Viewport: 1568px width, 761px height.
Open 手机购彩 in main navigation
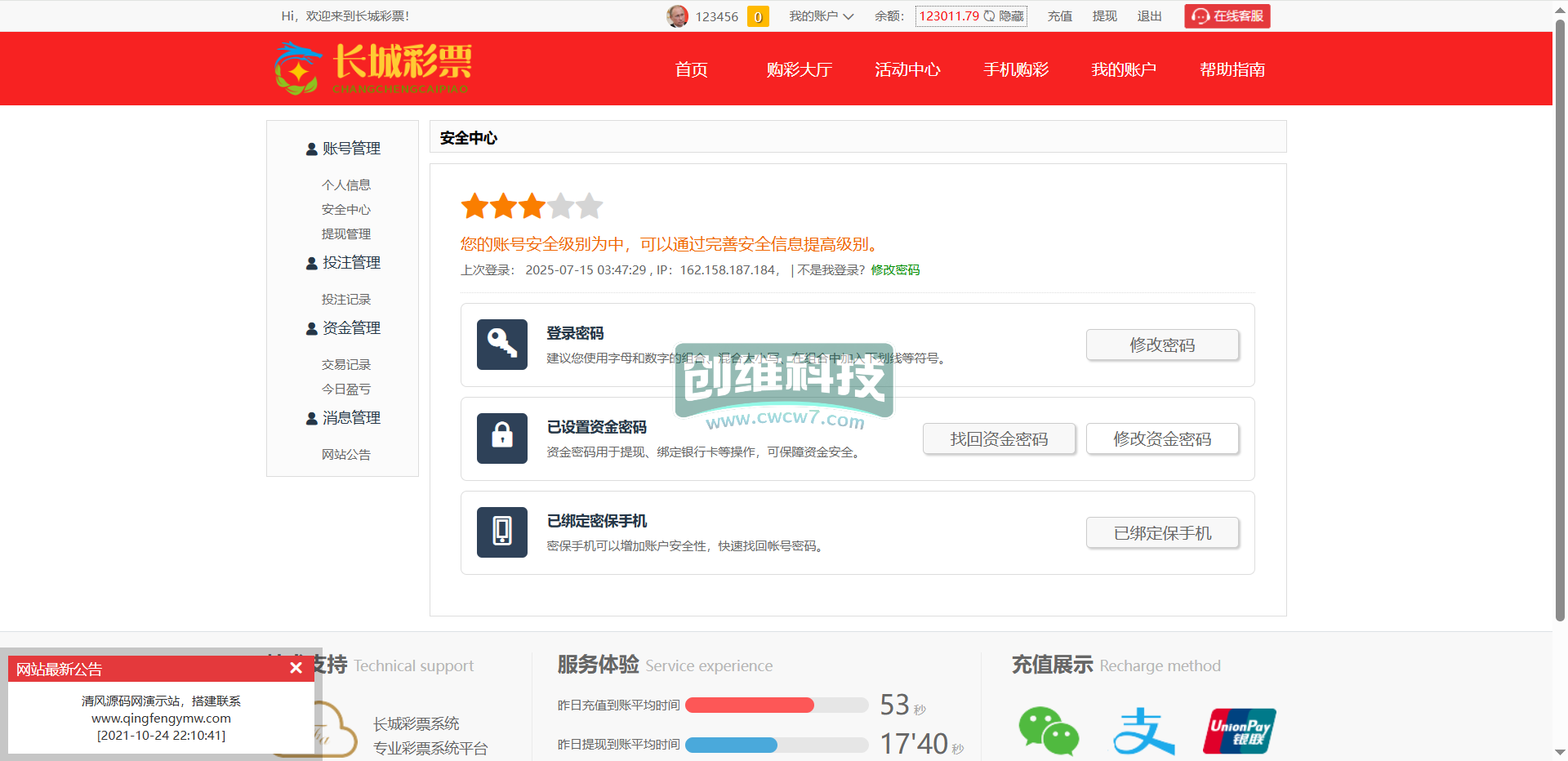pyautogui.click(x=1016, y=69)
